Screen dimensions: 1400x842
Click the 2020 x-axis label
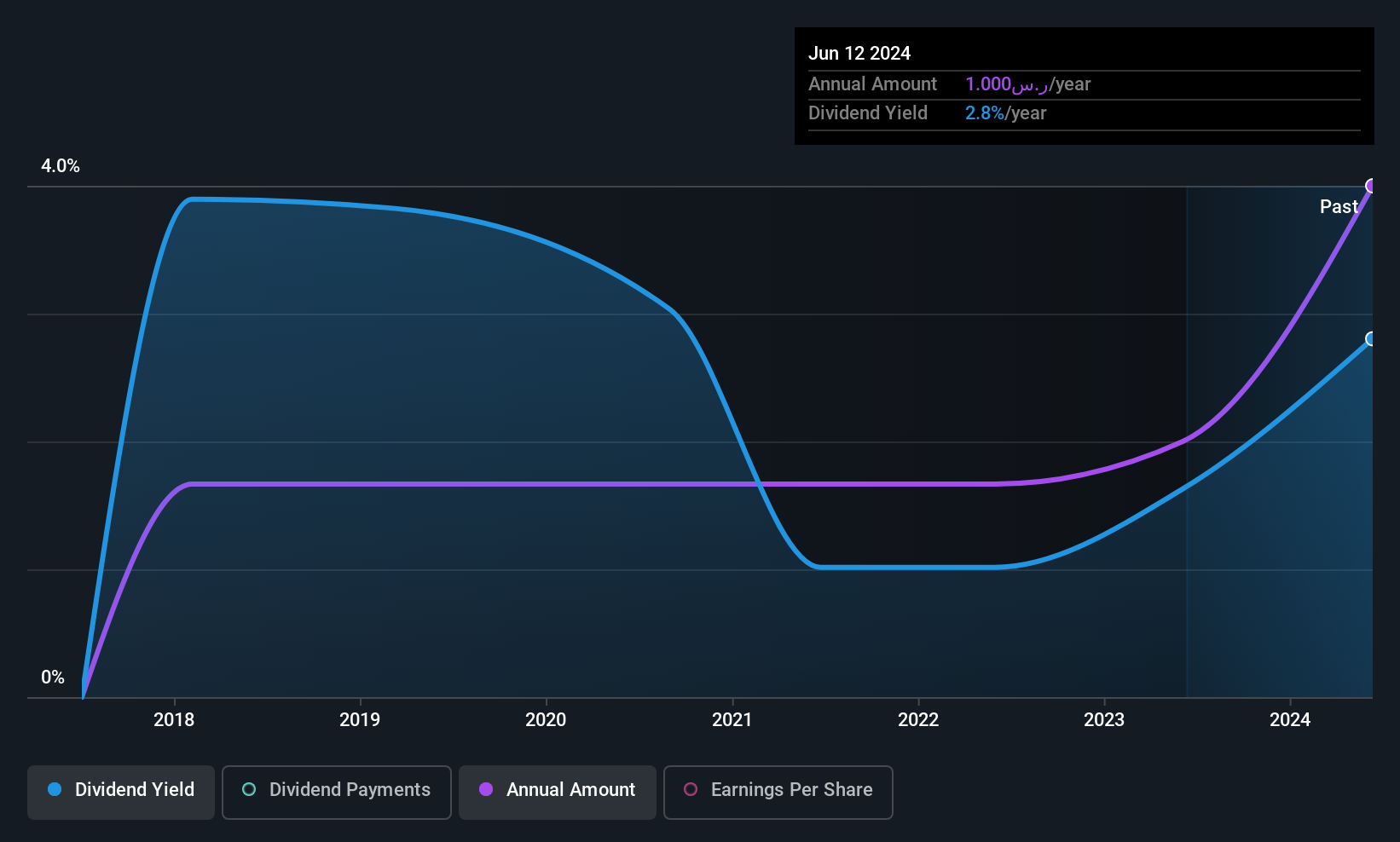click(x=546, y=720)
